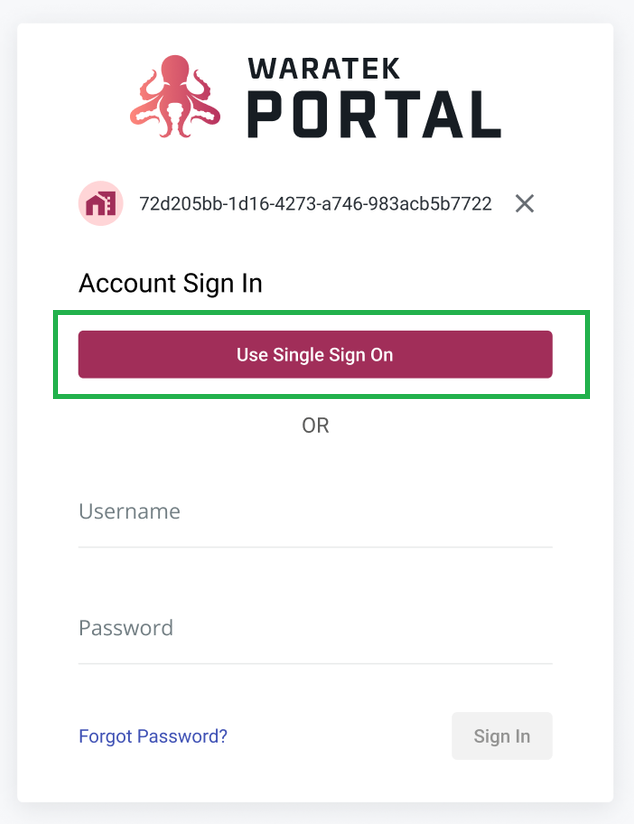This screenshot has height=824, width=634.
Task: Click the pink circular tenant avatar
Action: coord(100,203)
